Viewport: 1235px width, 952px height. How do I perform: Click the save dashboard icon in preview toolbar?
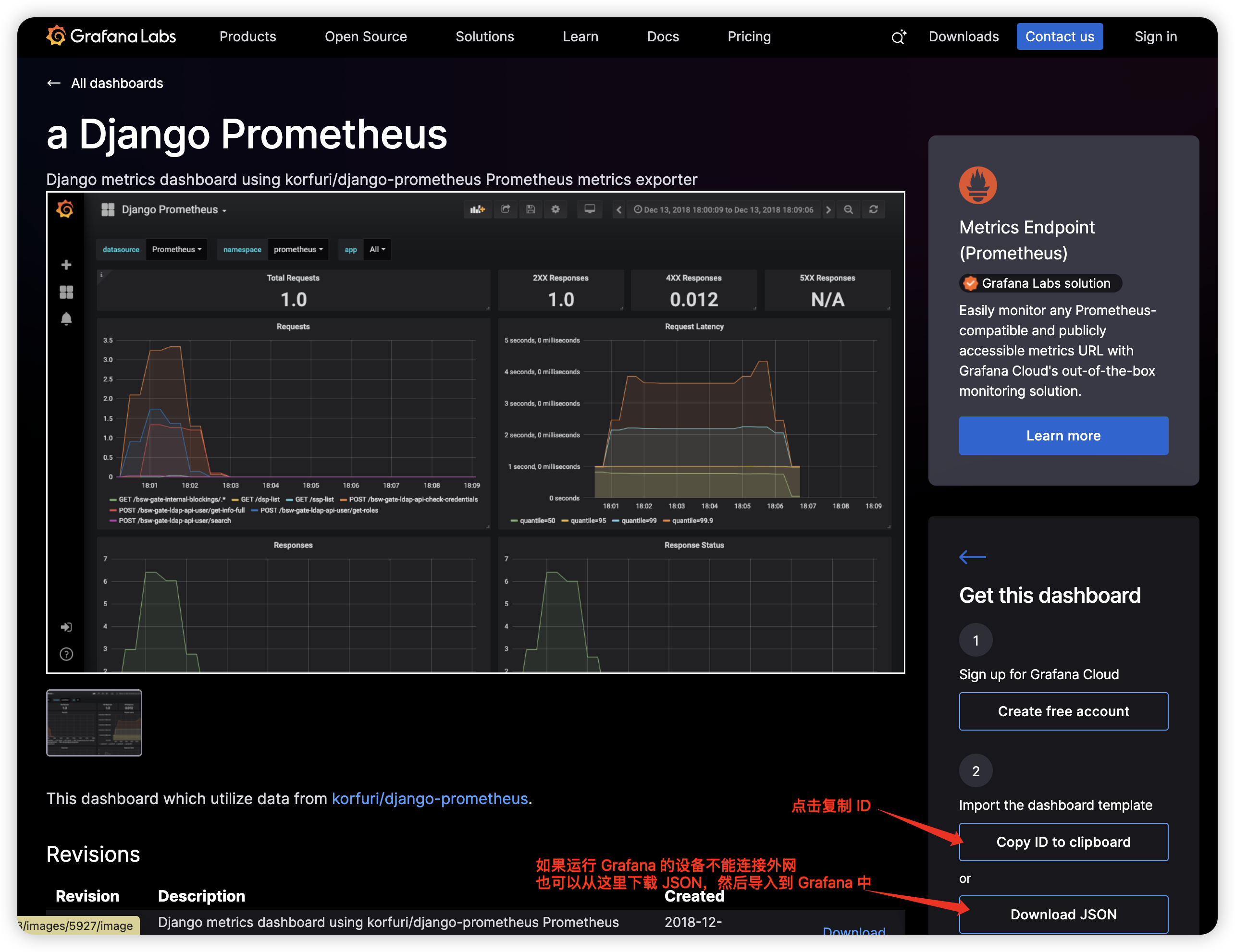click(531, 209)
